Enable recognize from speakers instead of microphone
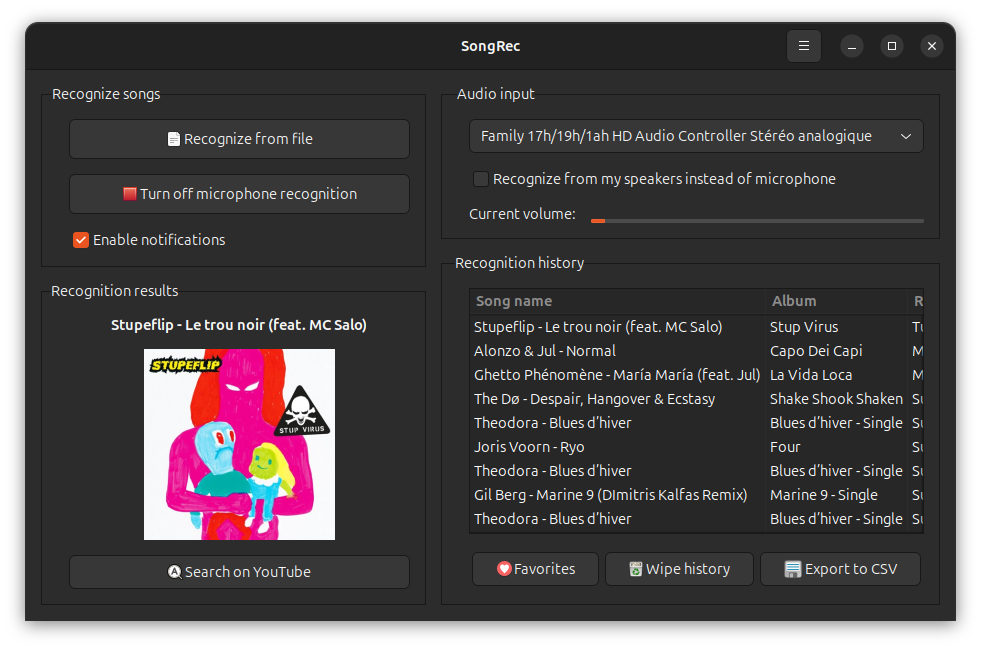The width and height of the screenshot is (981, 649). (x=481, y=179)
